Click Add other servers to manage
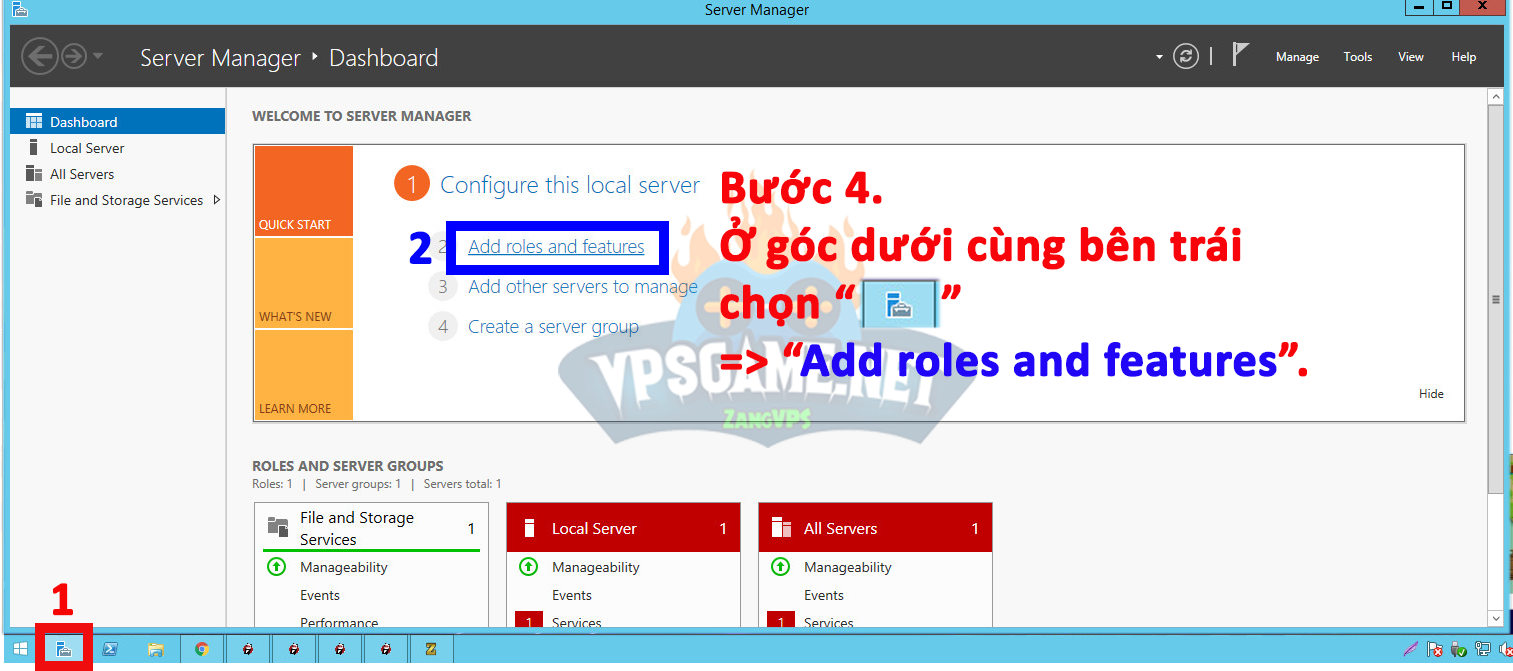1513x671 pixels. pyautogui.click(x=582, y=287)
